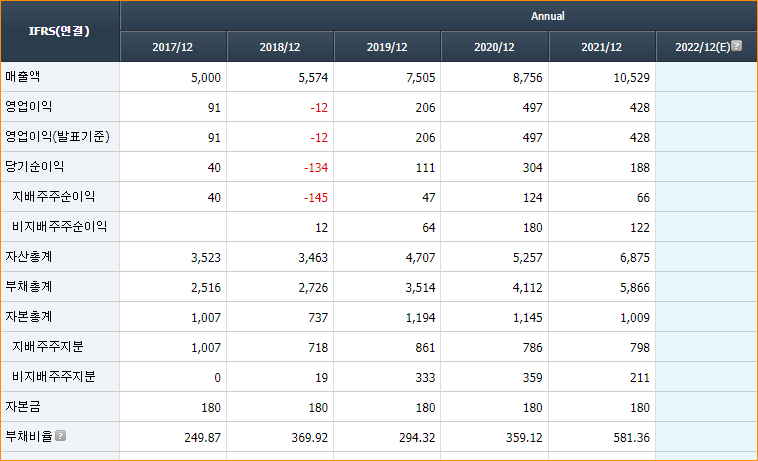
Task: Click the 비지배주주지분 row label
Action: pos(54,376)
